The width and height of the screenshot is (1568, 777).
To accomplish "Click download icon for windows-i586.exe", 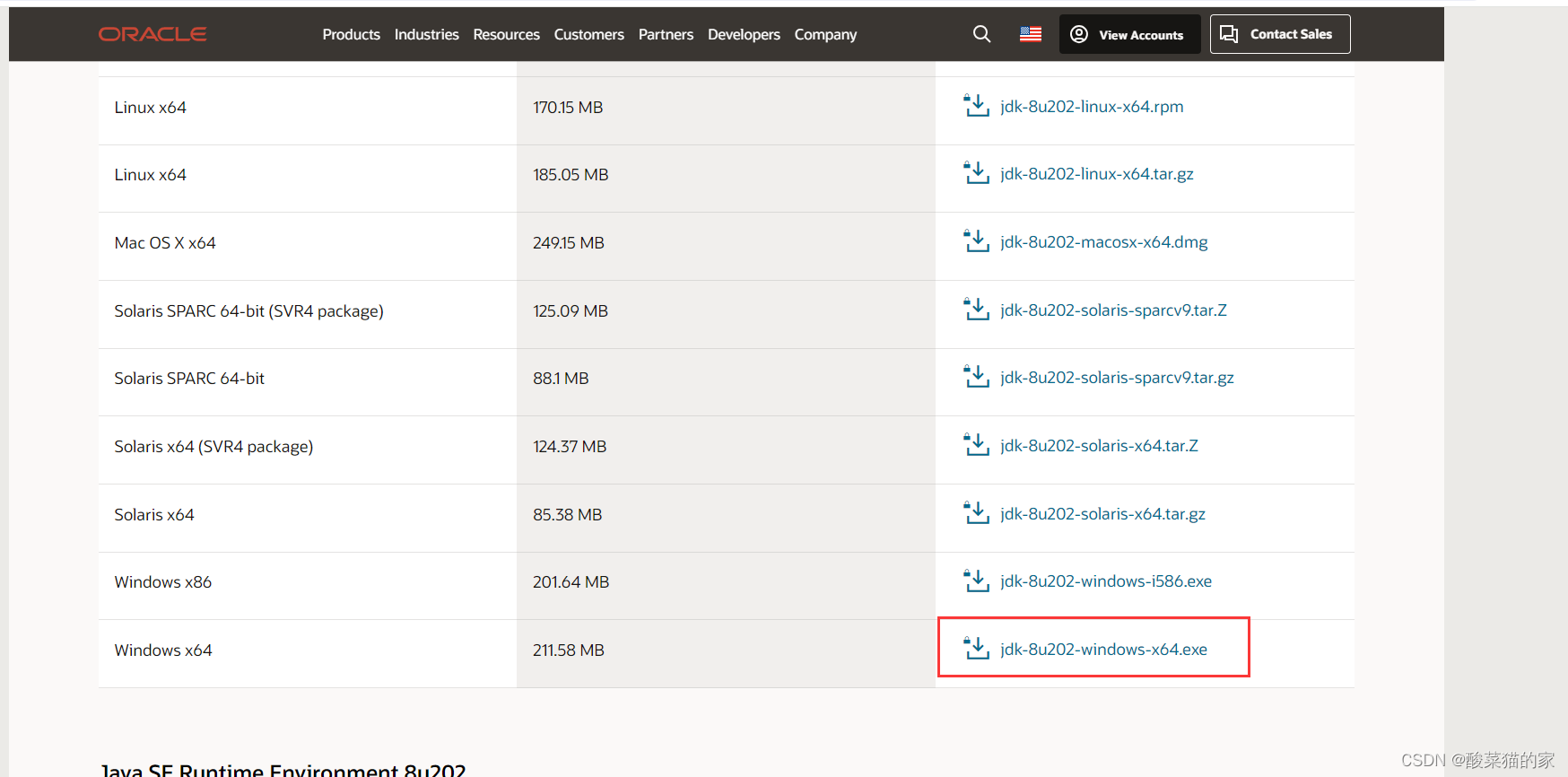I will (x=976, y=581).
